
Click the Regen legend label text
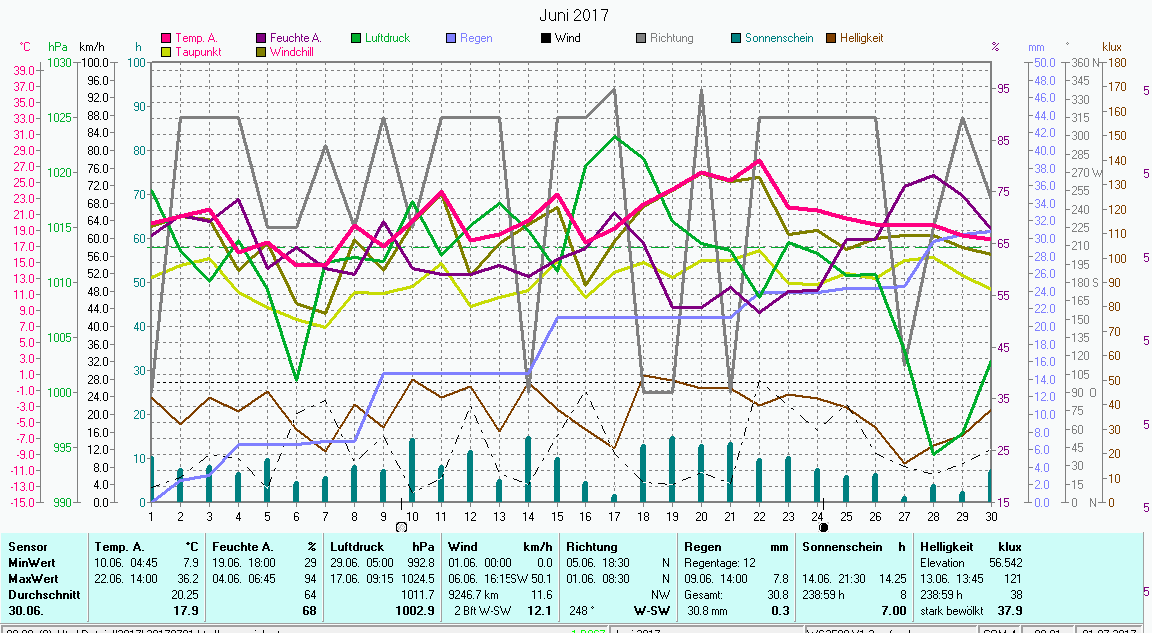[476, 39]
